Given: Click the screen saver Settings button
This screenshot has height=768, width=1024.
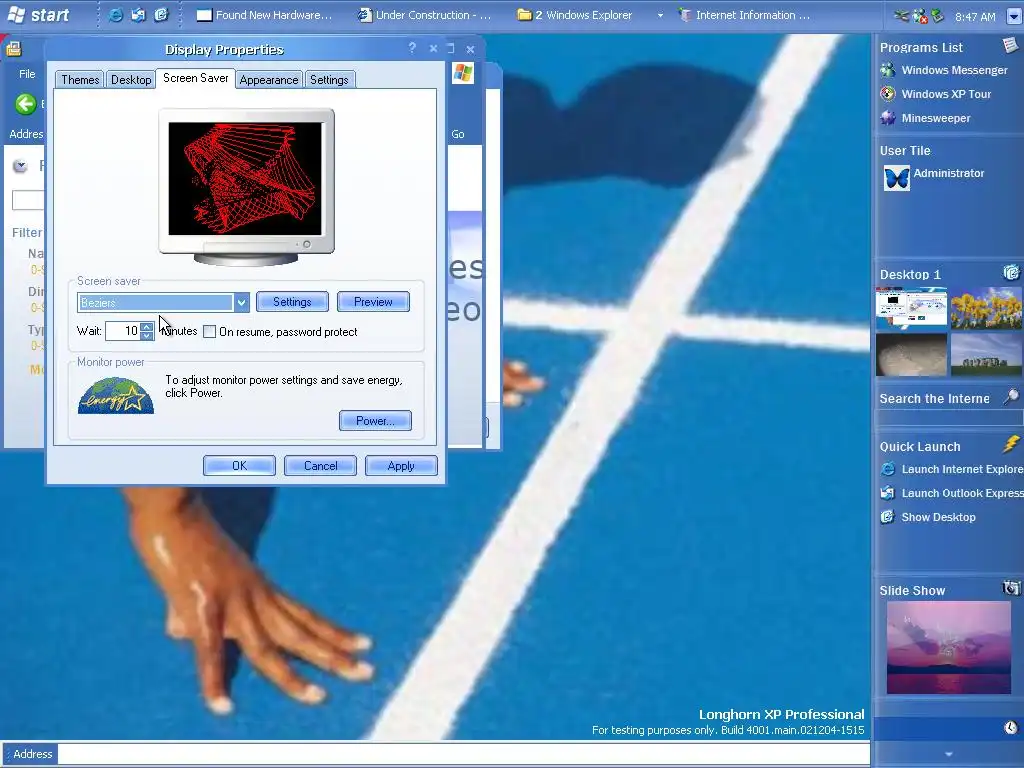Looking at the screenshot, I should click(292, 302).
